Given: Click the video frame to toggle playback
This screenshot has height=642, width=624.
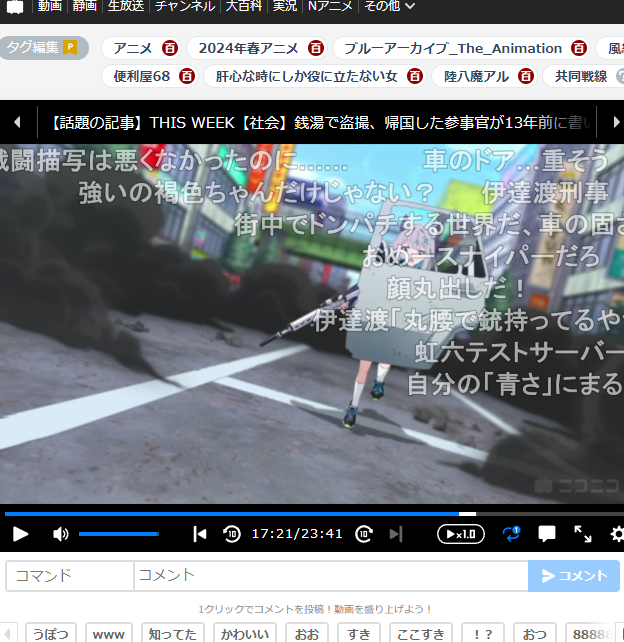Looking at the screenshot, I should [312, 323].
